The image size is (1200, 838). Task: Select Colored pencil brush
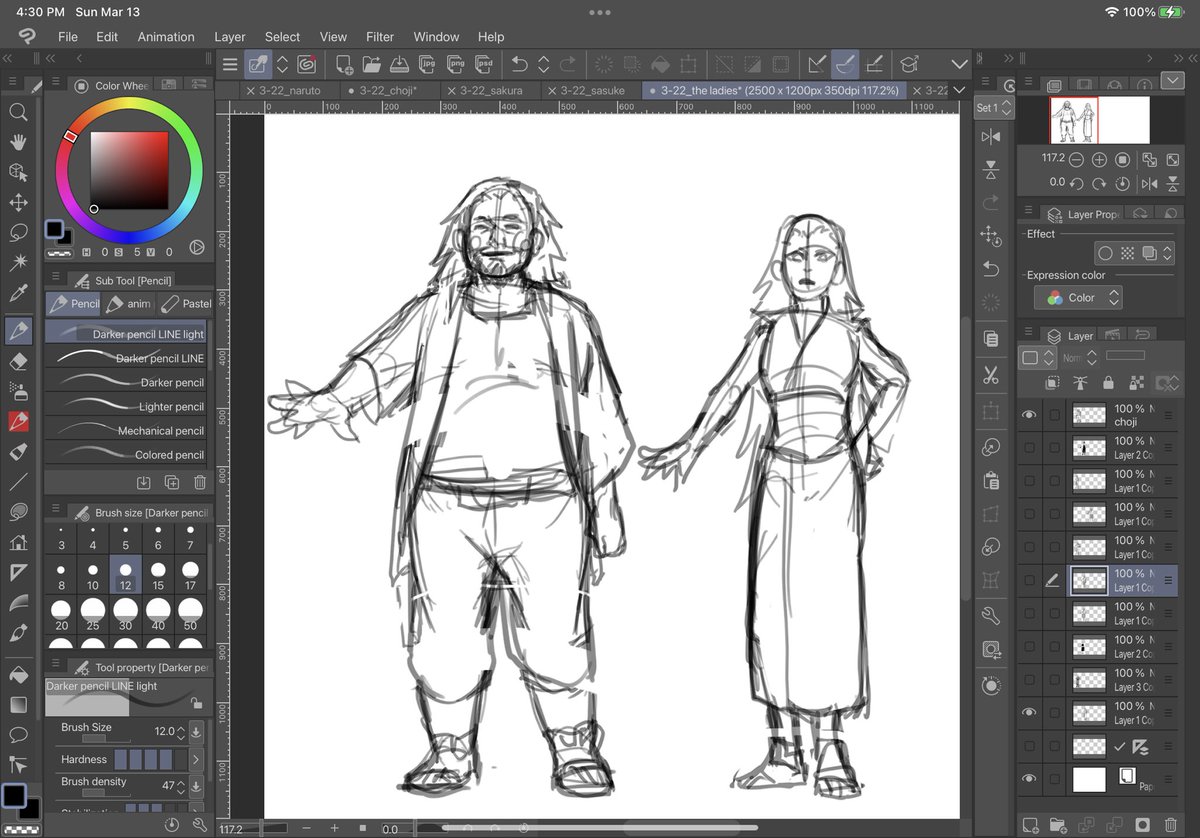pos(126,455)
